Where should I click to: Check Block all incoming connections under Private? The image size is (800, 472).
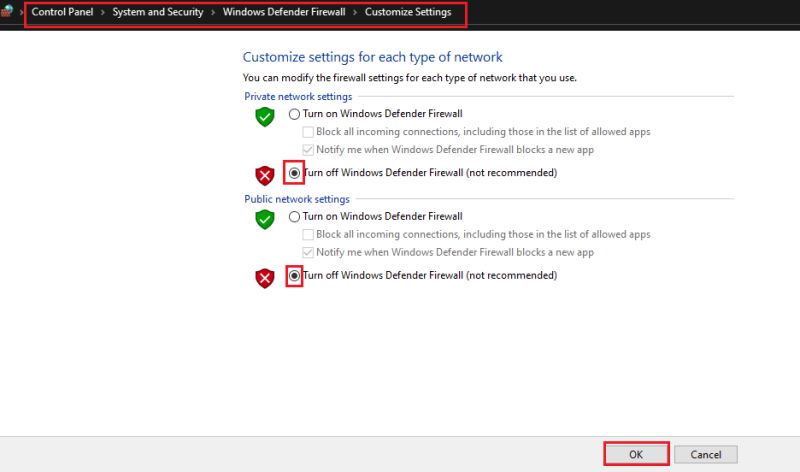point(308,132)
